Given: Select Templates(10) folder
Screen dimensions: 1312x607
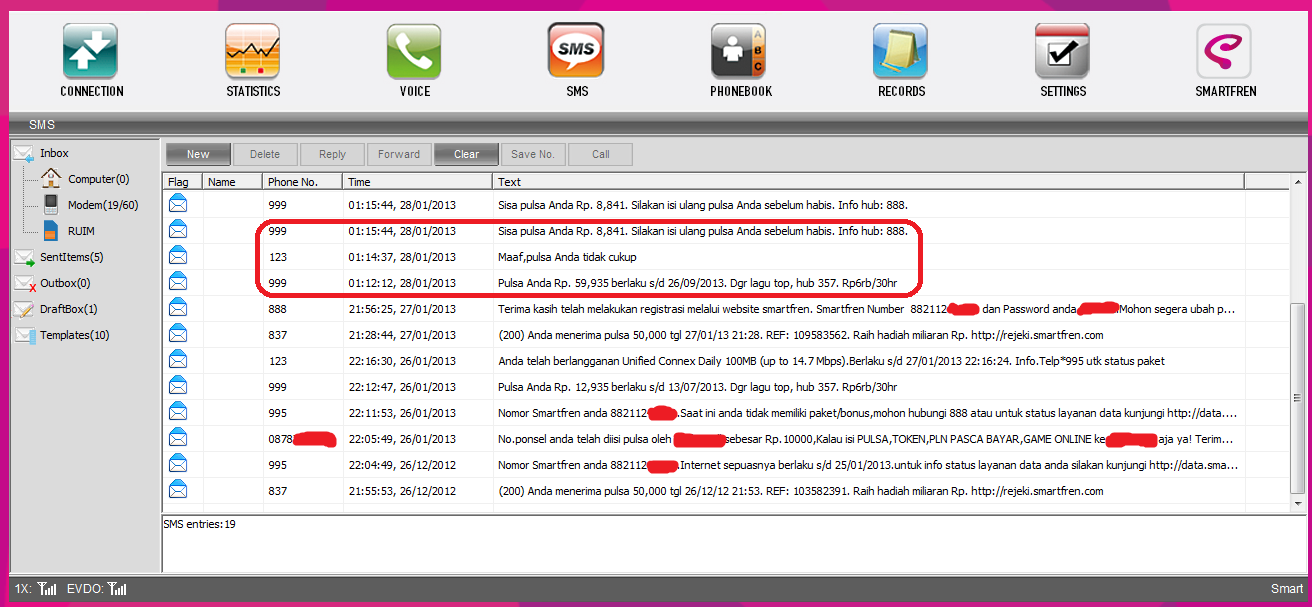Looking at the screenshot, I should [75, 335].
